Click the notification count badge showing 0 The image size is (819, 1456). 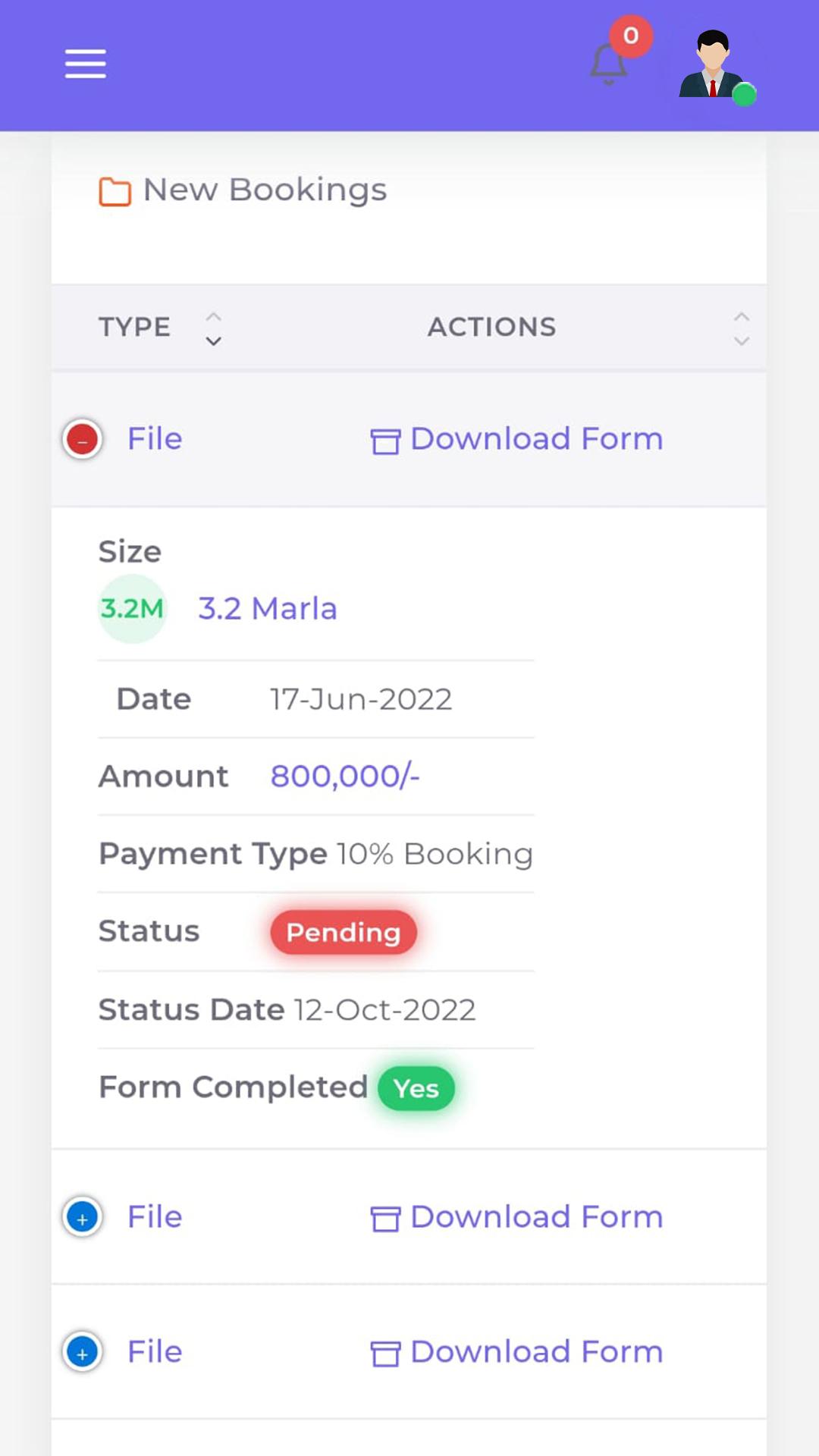click(x=631, y=36)
